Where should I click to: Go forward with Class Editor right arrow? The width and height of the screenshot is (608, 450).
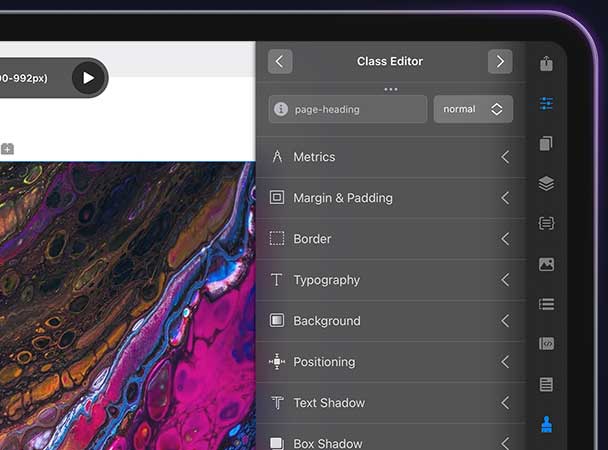500,61
